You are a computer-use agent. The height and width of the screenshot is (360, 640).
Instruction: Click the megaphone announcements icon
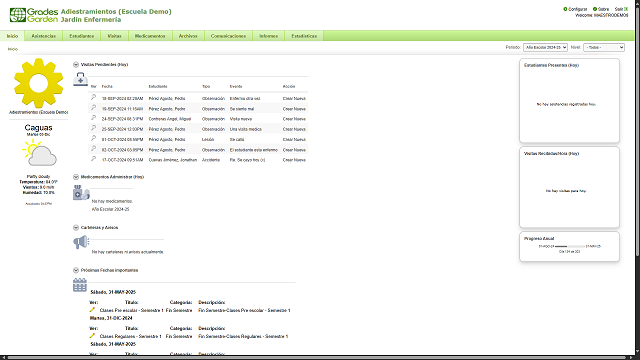(x=81, y=242)
